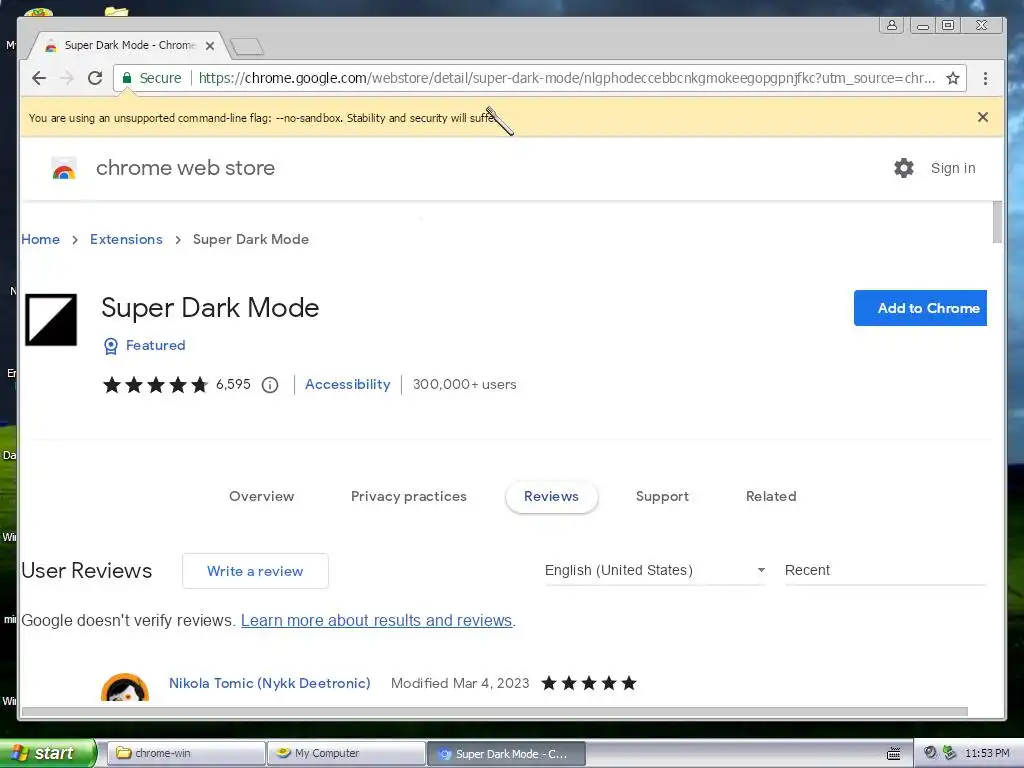Image resolution: width=1024 pixels, height=768 pixels.
Task: Click the Super Dark Mode extension icon
Action: pyautogui.click(x=51, y=319)
